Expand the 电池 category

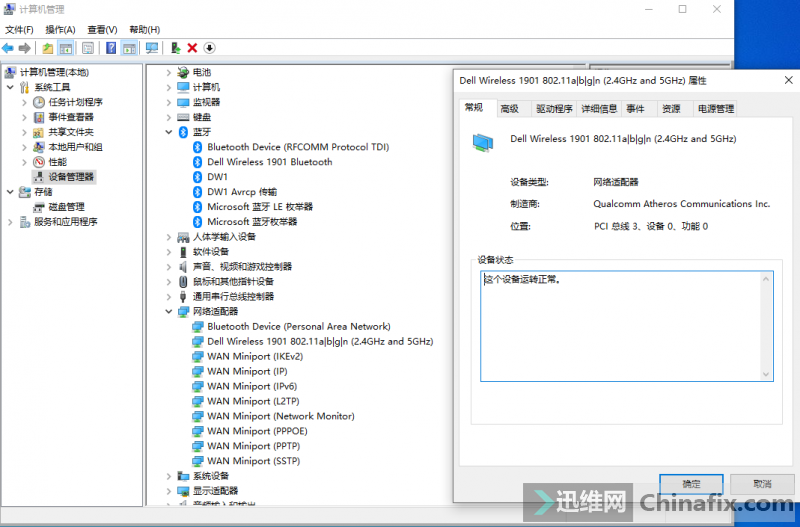click(x=168, y=72)
